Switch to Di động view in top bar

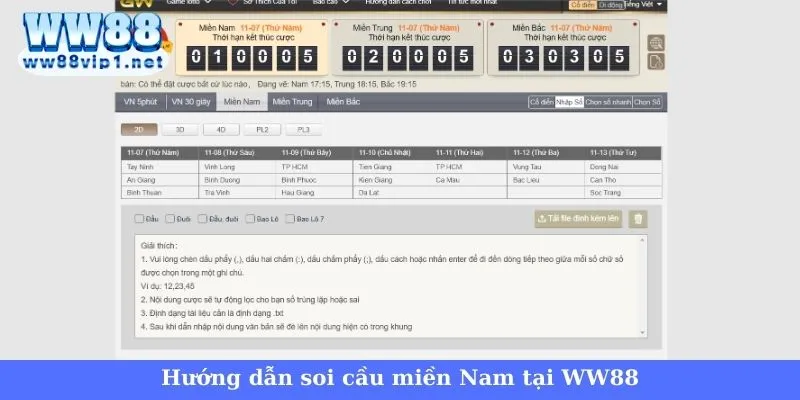[x=611, y=5]
